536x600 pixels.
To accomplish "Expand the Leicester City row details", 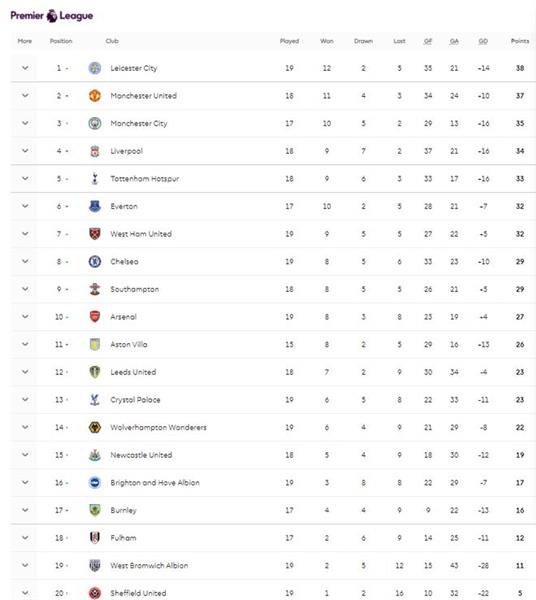I will coord(25,68).
